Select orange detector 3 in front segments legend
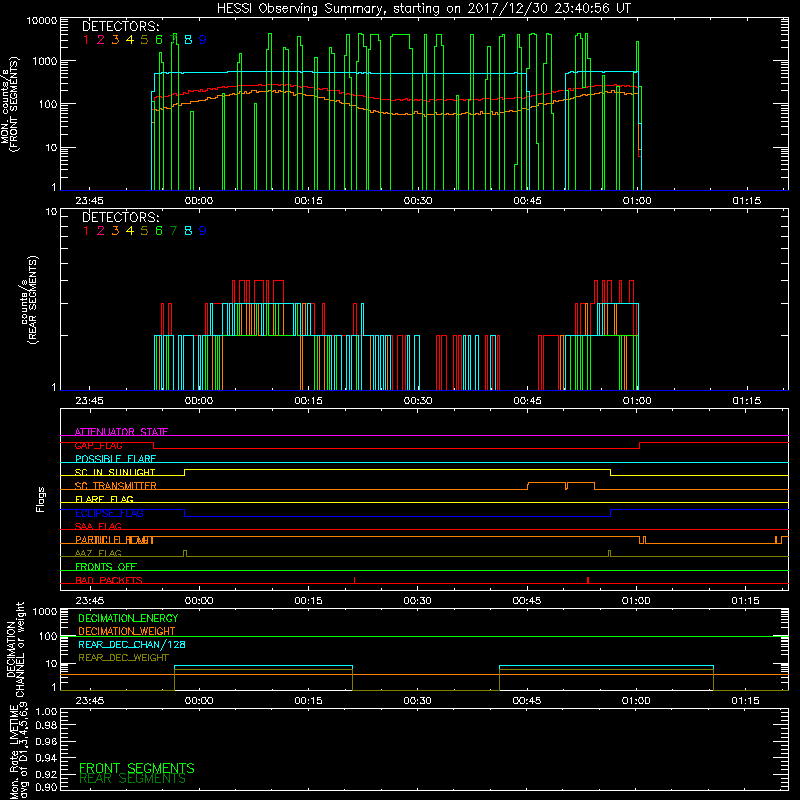The image size is (800, 800). [115, 40]
